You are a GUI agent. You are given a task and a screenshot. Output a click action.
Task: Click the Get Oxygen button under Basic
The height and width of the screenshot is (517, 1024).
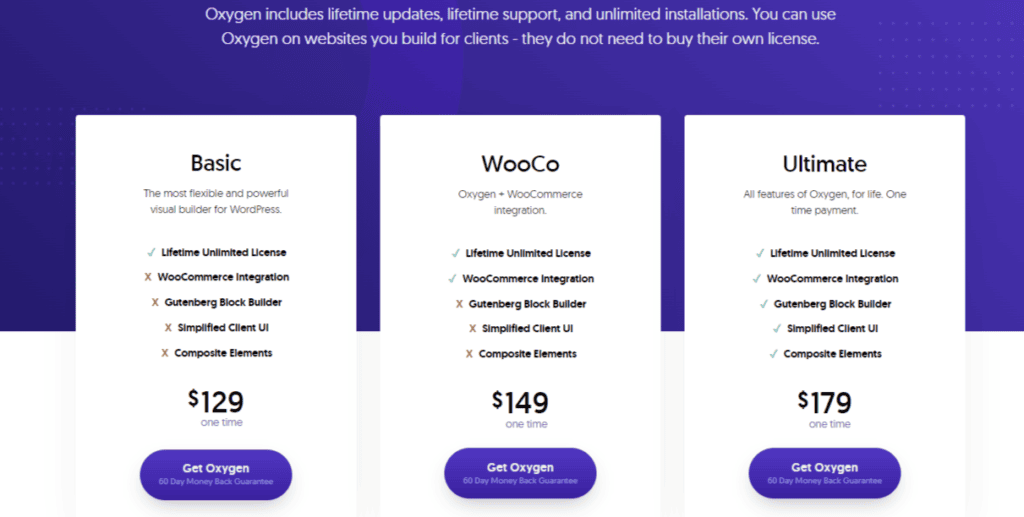tap(216, 474)
